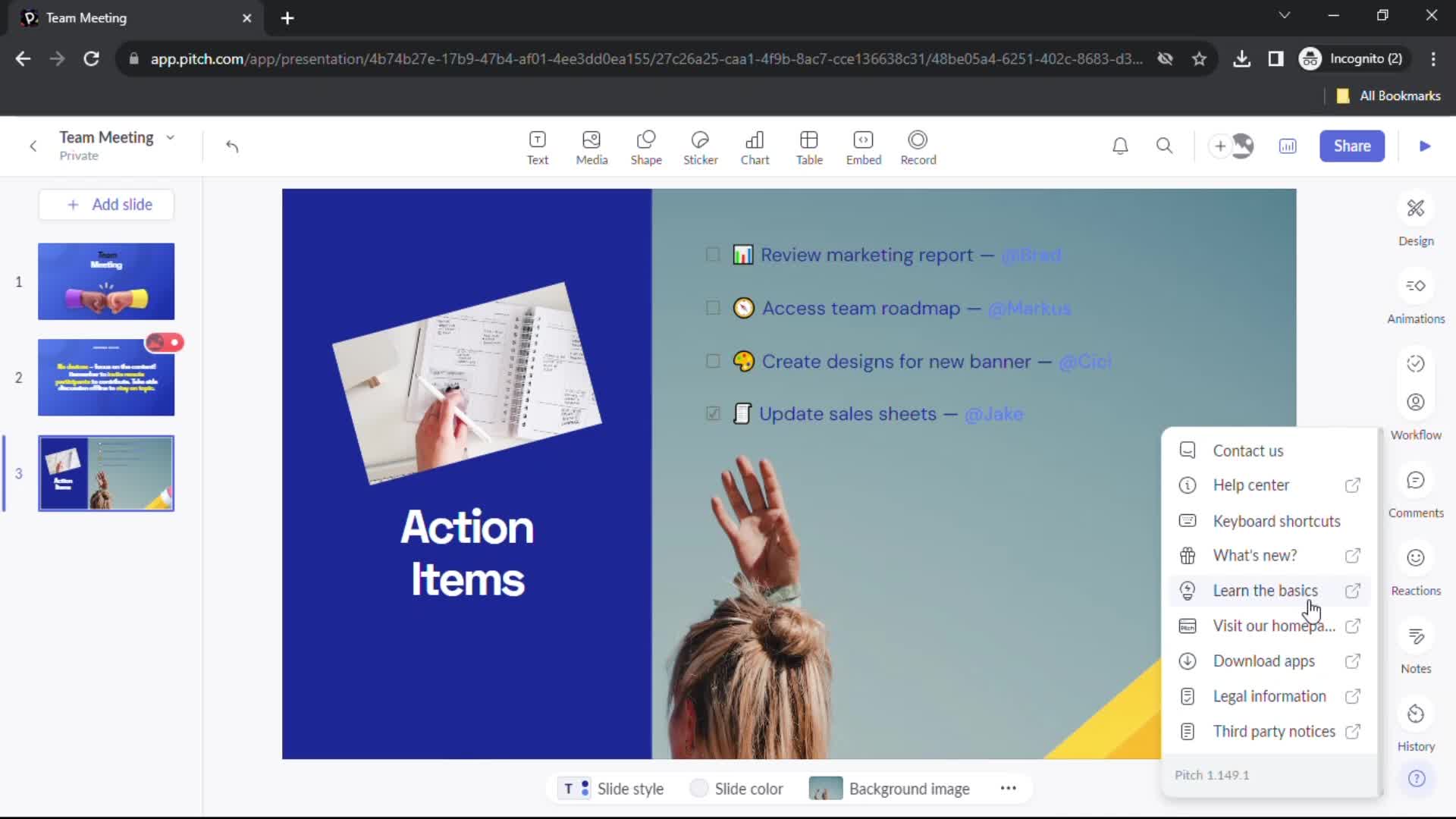Click the Share button
1456x819 pixels.
click(1352, 146)
